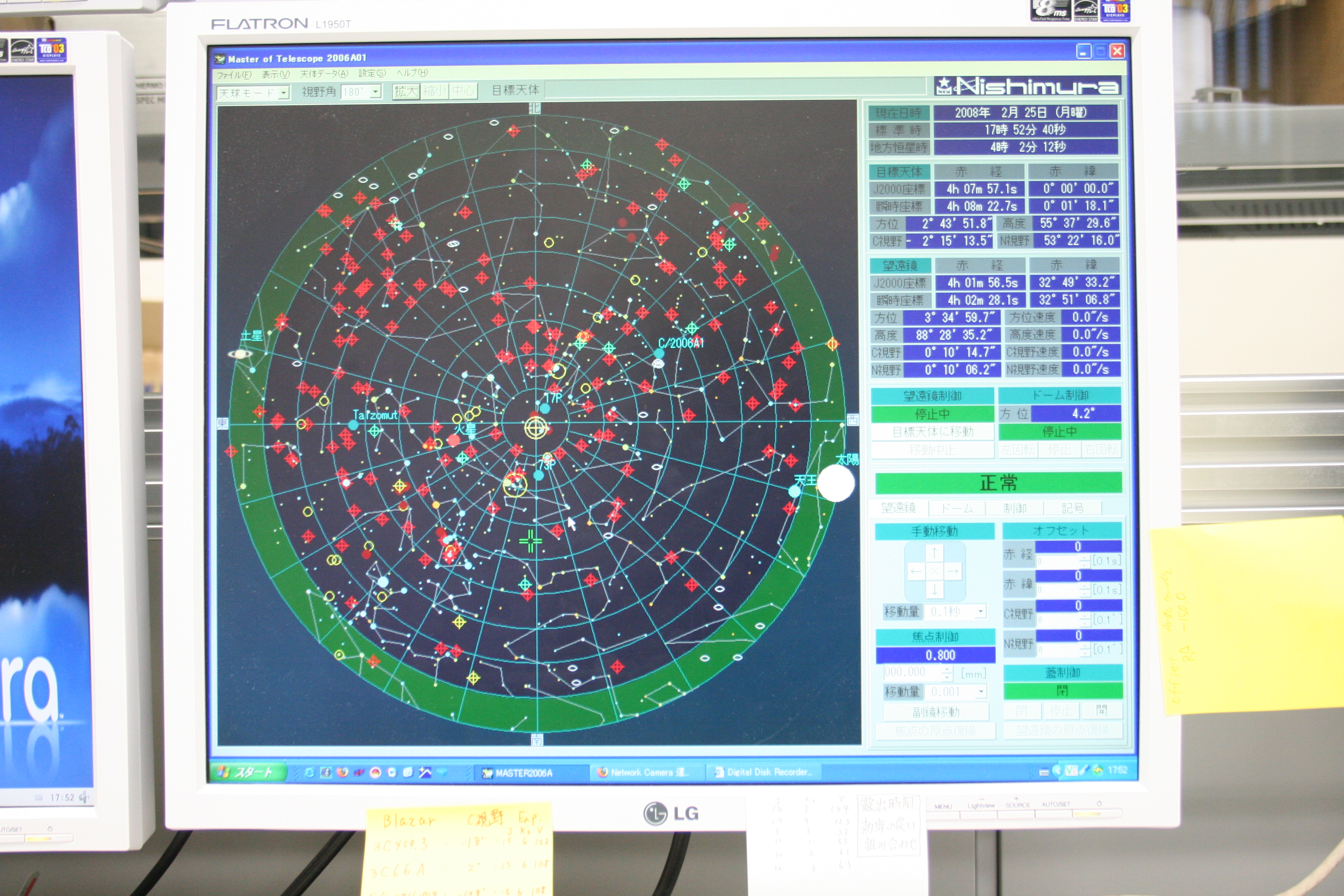Click the 中心 center button
1344x896 pixels.
(x=464, y=91)
